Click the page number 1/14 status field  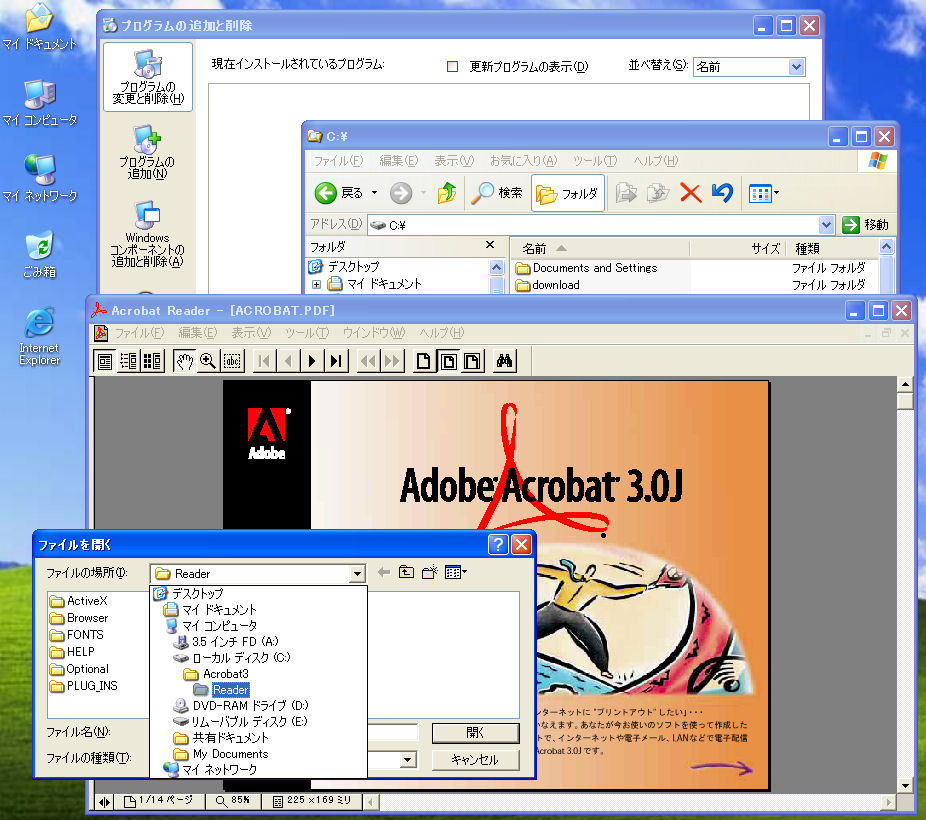tap(159, 801)
